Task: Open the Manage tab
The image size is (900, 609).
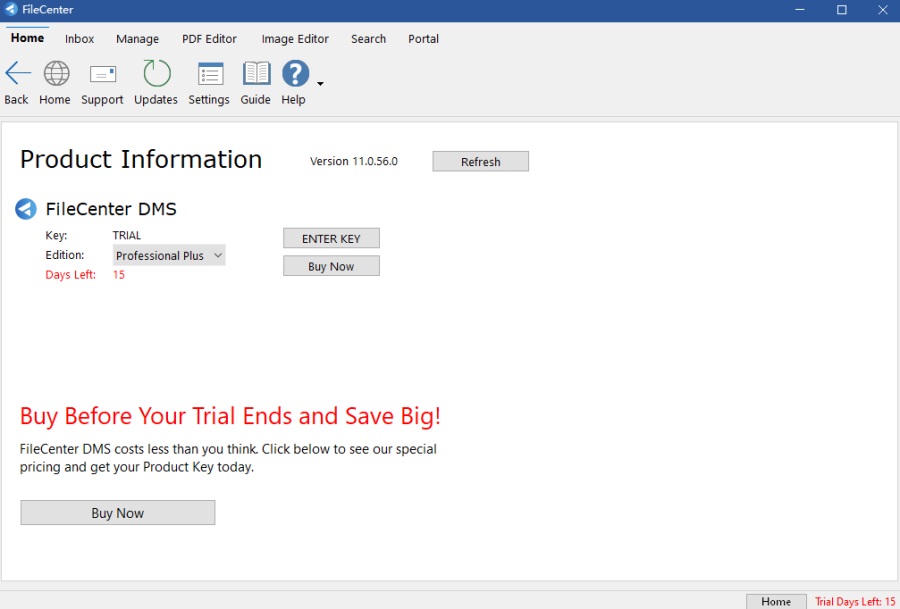Action: [137, 39]
